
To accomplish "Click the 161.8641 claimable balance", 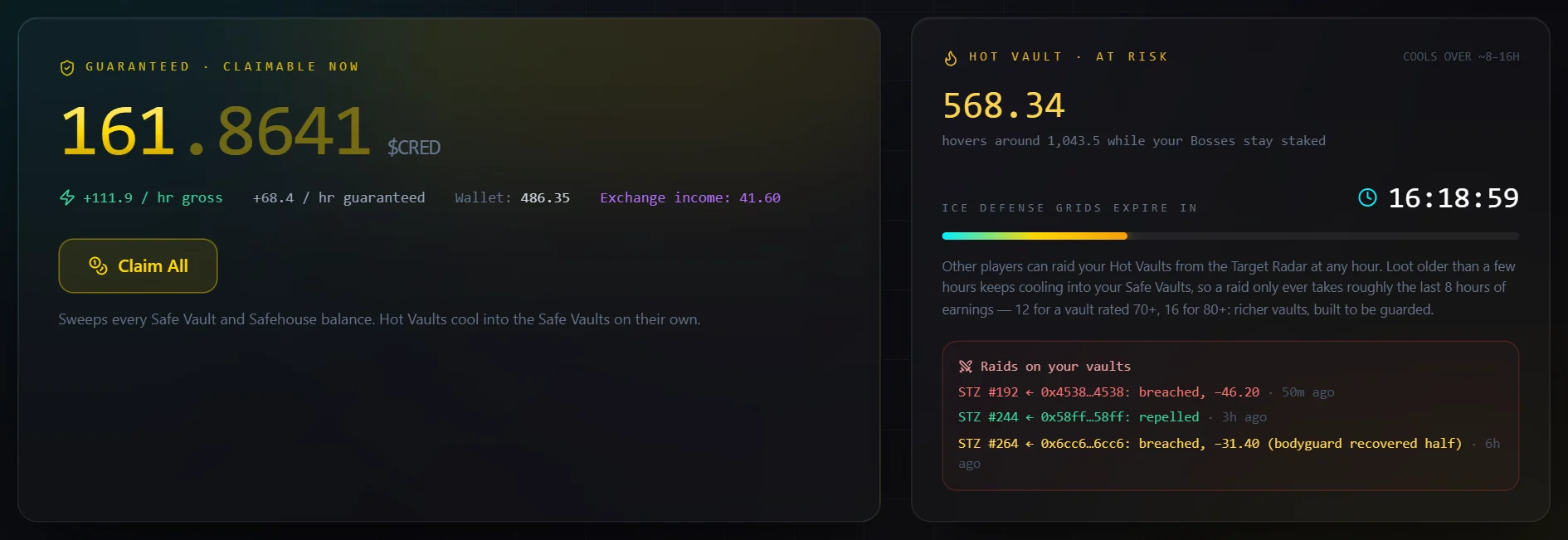I will (216, 131).
